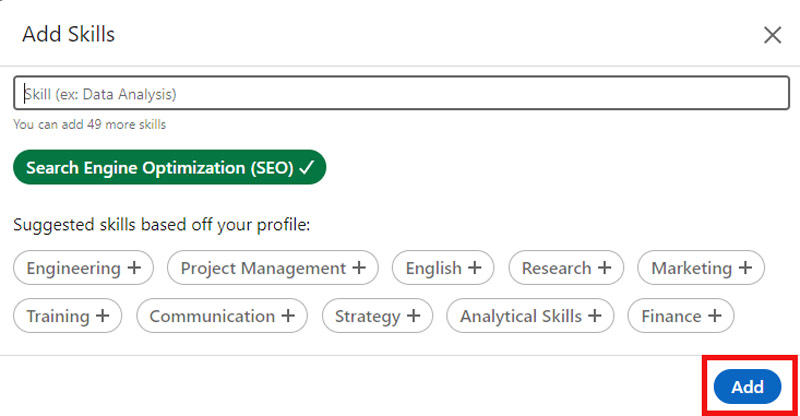
Task: Click the plus icon next to Finance
Action: coord(714,316)
